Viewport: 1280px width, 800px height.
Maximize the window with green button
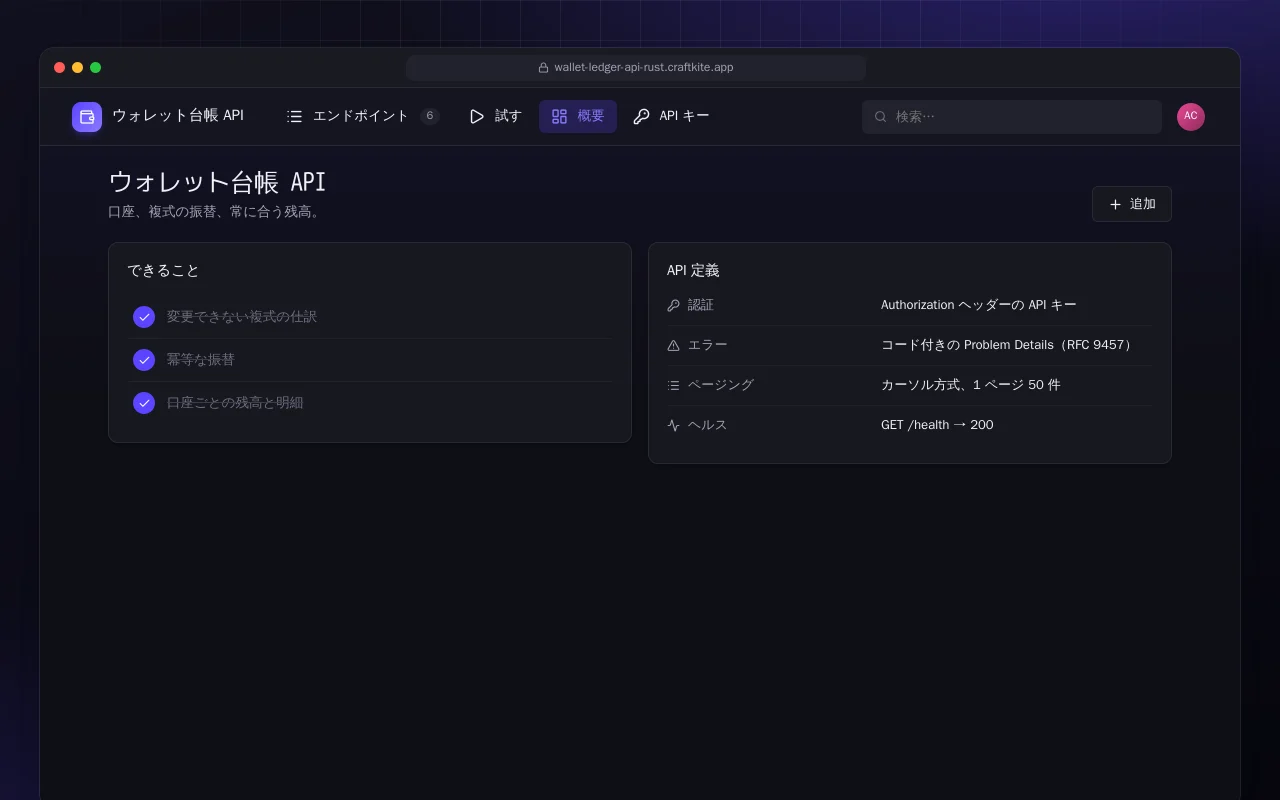pos(96,68)
